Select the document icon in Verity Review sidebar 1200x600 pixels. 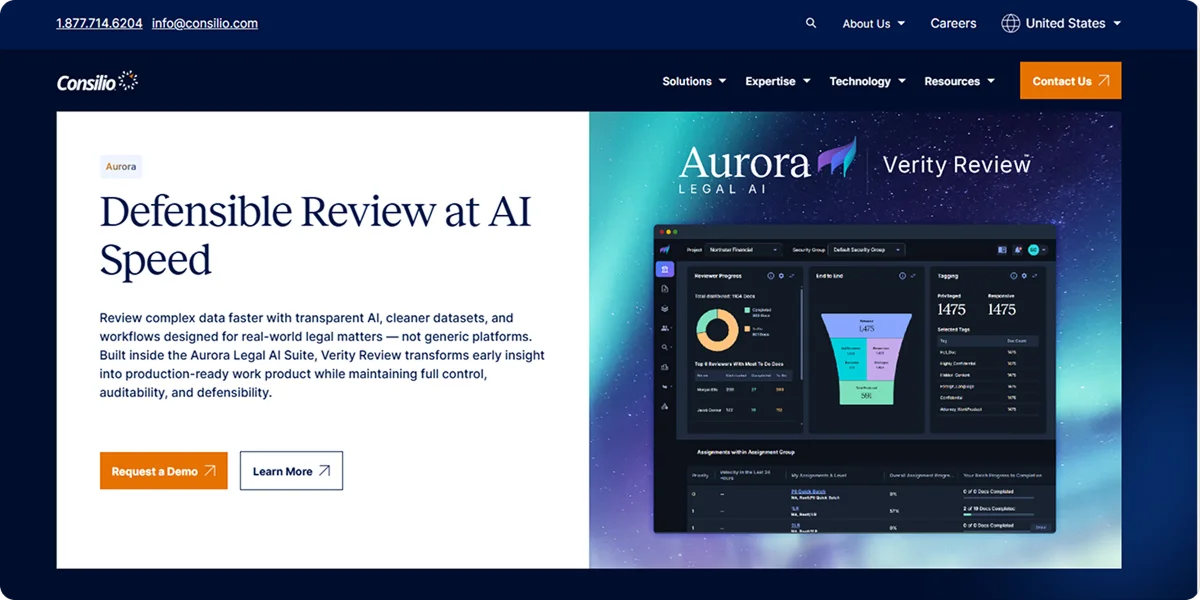coord(665,289)
